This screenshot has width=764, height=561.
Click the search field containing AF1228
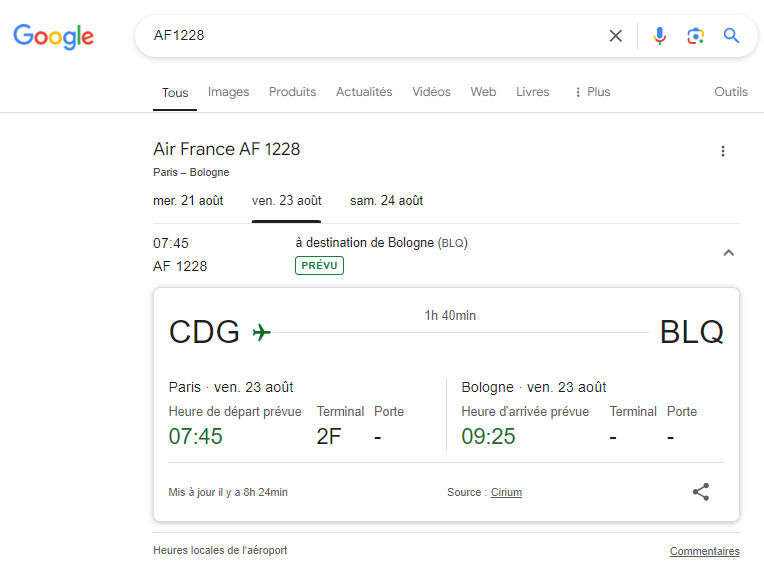tap(370, 36)
